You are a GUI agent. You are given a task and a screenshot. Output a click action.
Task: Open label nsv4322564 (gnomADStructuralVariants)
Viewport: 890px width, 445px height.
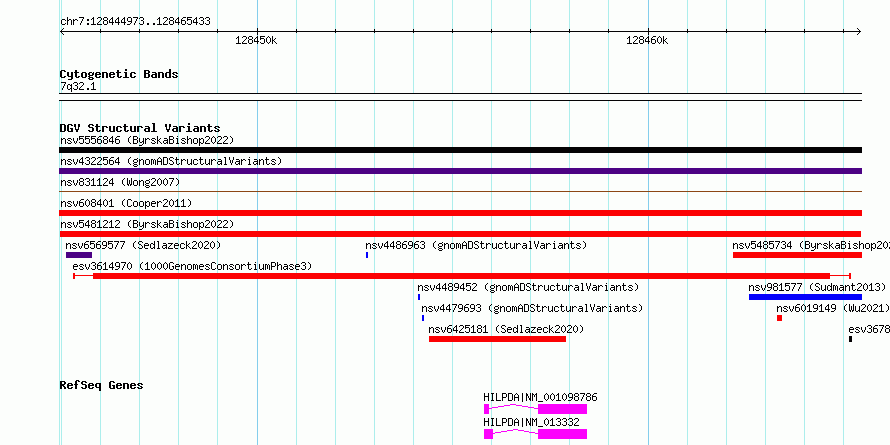pyautogui.click(x=171, y=161)
